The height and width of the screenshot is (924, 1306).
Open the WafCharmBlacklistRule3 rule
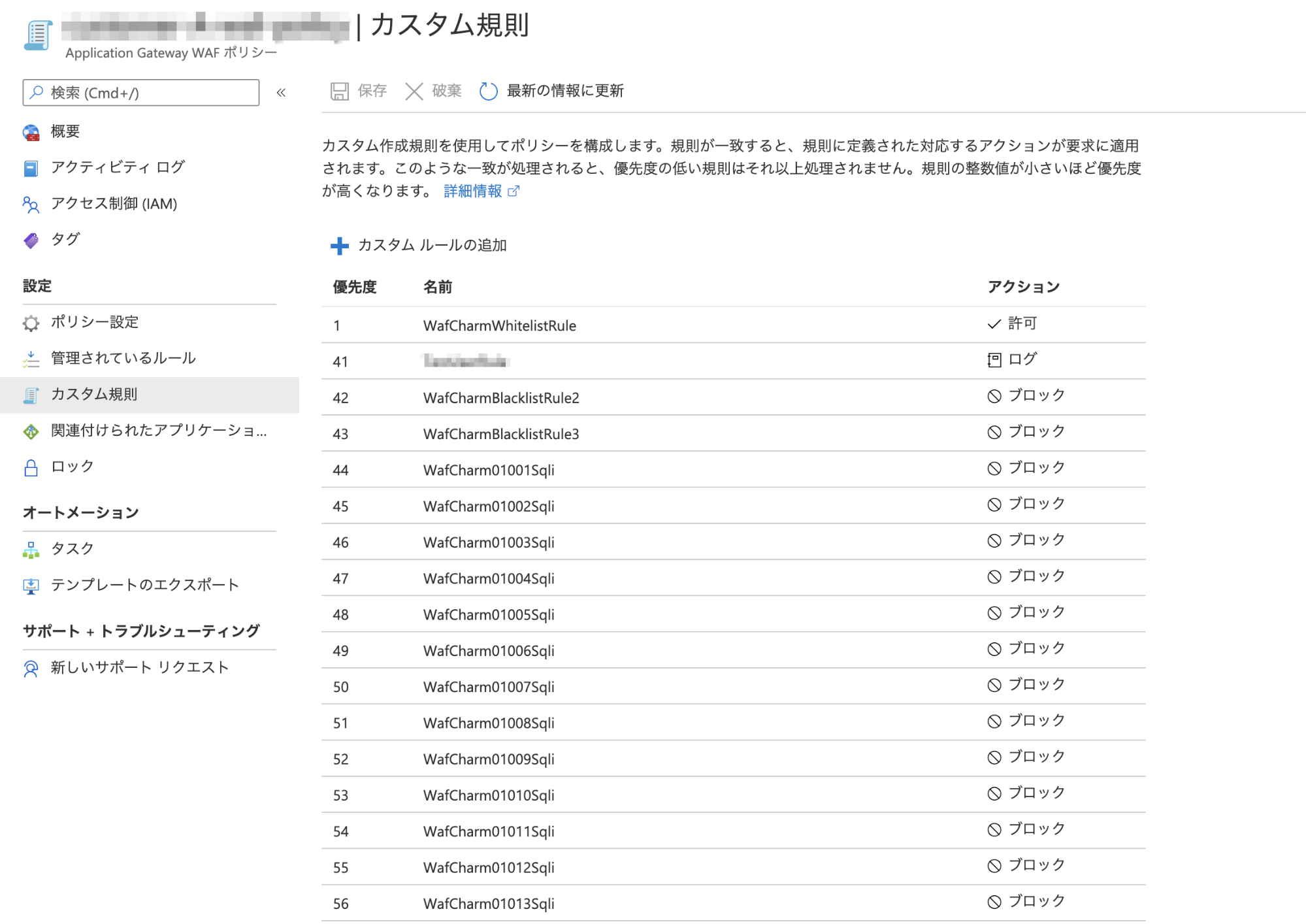pyautogui.click(x=501, y=434)
